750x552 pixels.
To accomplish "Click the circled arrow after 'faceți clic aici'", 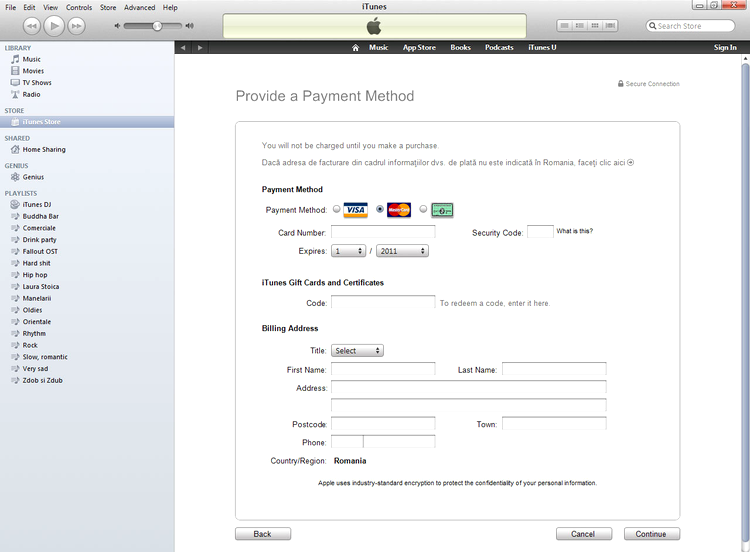I will point(630,163).
